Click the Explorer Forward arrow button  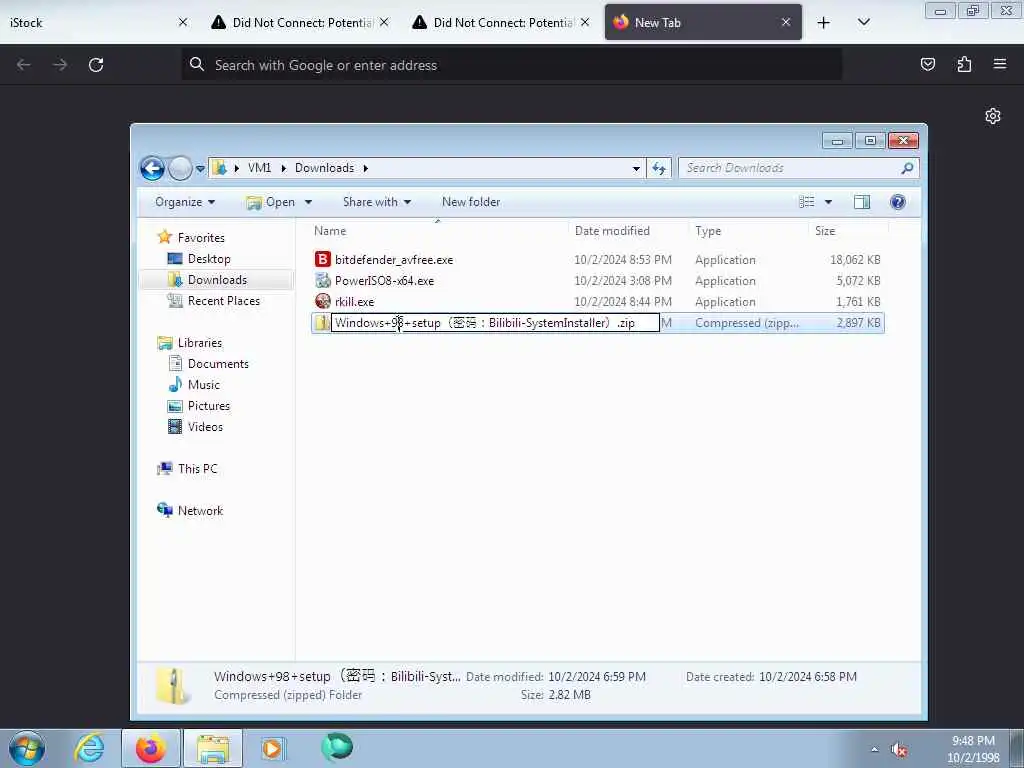(180, 168)
